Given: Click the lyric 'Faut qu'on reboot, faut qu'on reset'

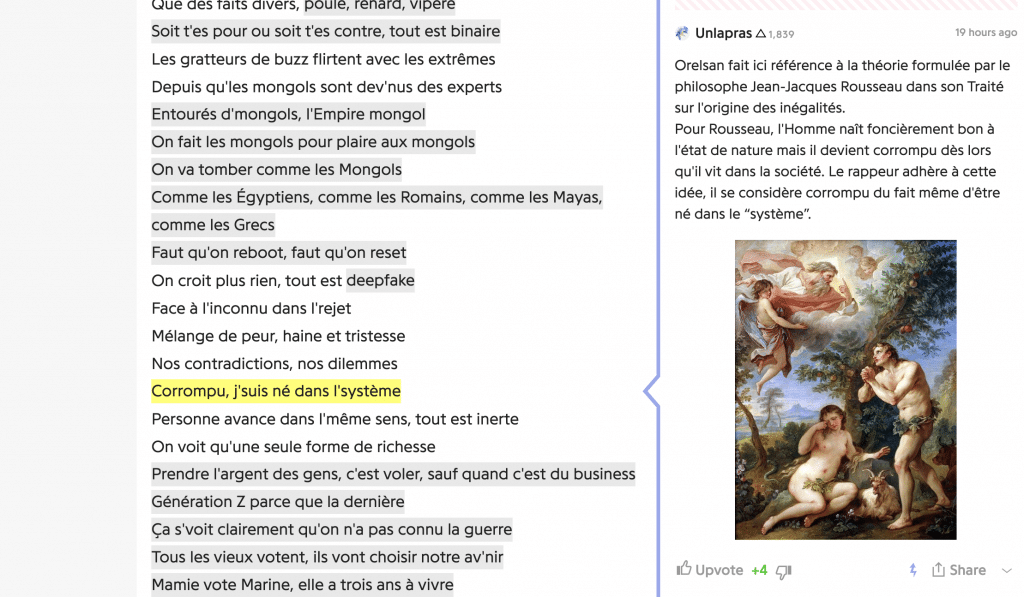Looking at the screenshot, I should (278, 252).
